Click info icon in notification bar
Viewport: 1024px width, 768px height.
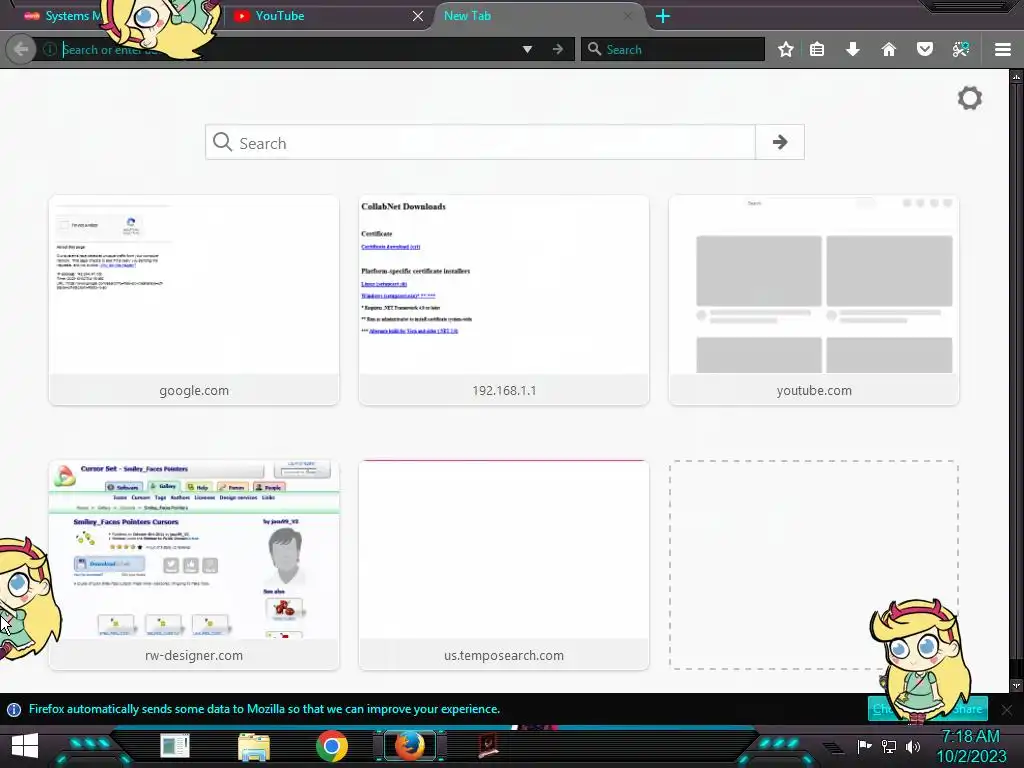pos(14,709)
